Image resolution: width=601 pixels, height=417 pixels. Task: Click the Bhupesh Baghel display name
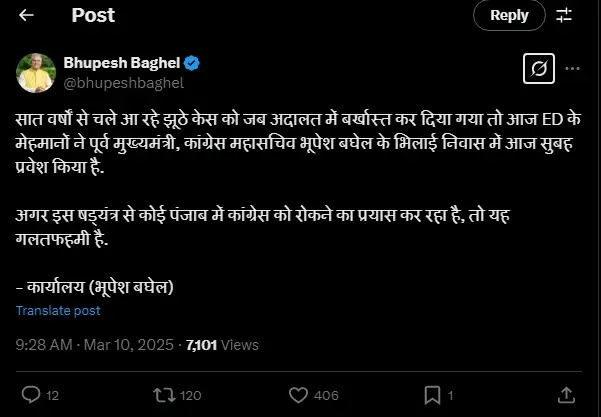(118, 63)
